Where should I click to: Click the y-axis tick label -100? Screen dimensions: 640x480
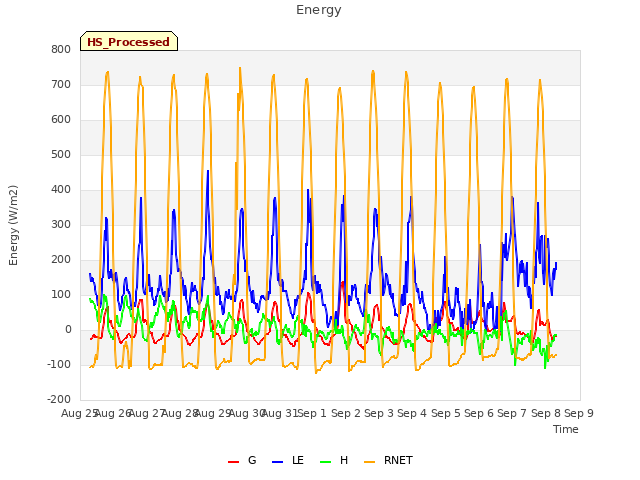click(x=59, y=364)
